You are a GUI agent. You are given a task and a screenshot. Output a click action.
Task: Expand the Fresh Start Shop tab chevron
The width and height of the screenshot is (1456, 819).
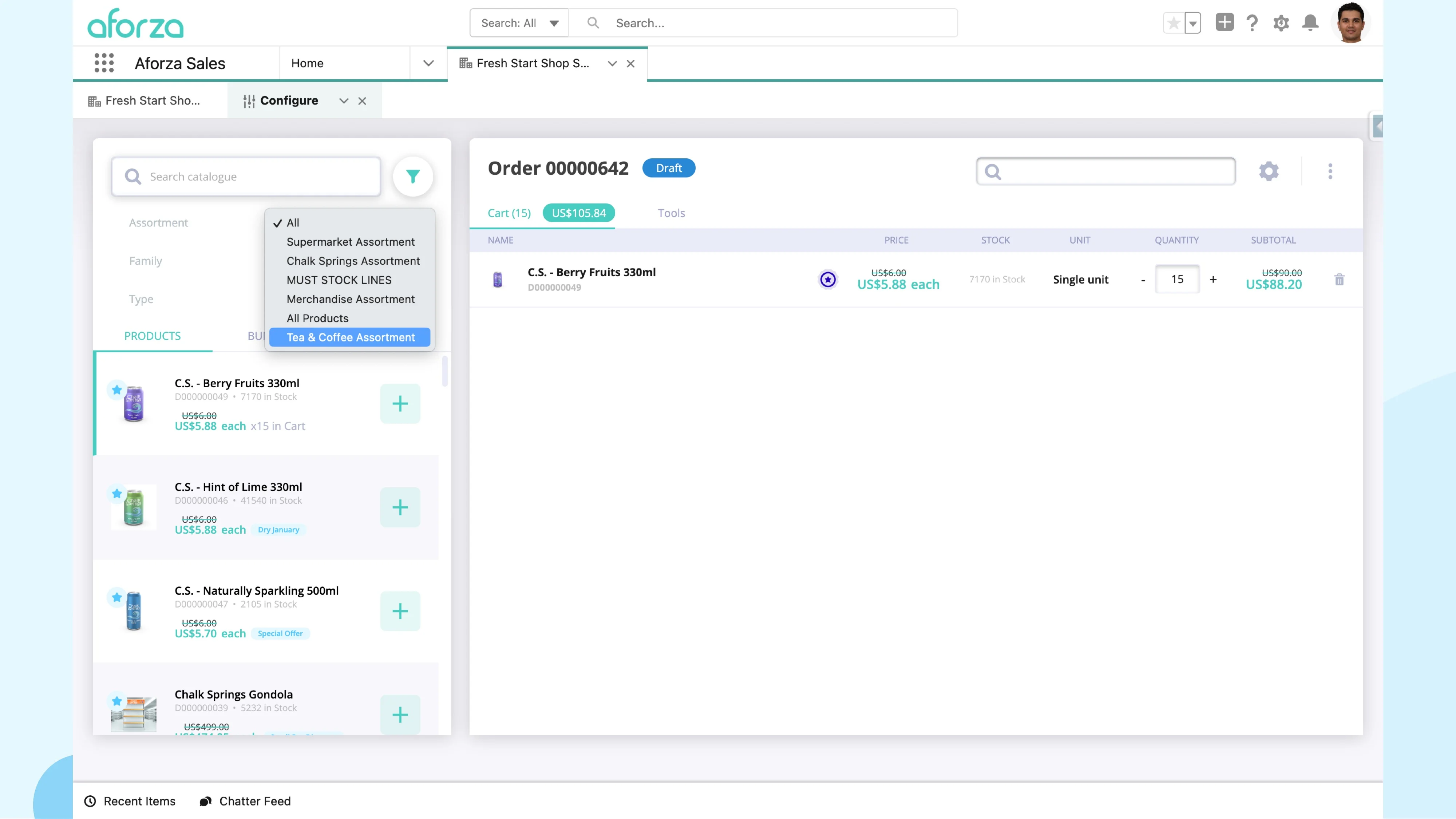(x=612, y=64)
